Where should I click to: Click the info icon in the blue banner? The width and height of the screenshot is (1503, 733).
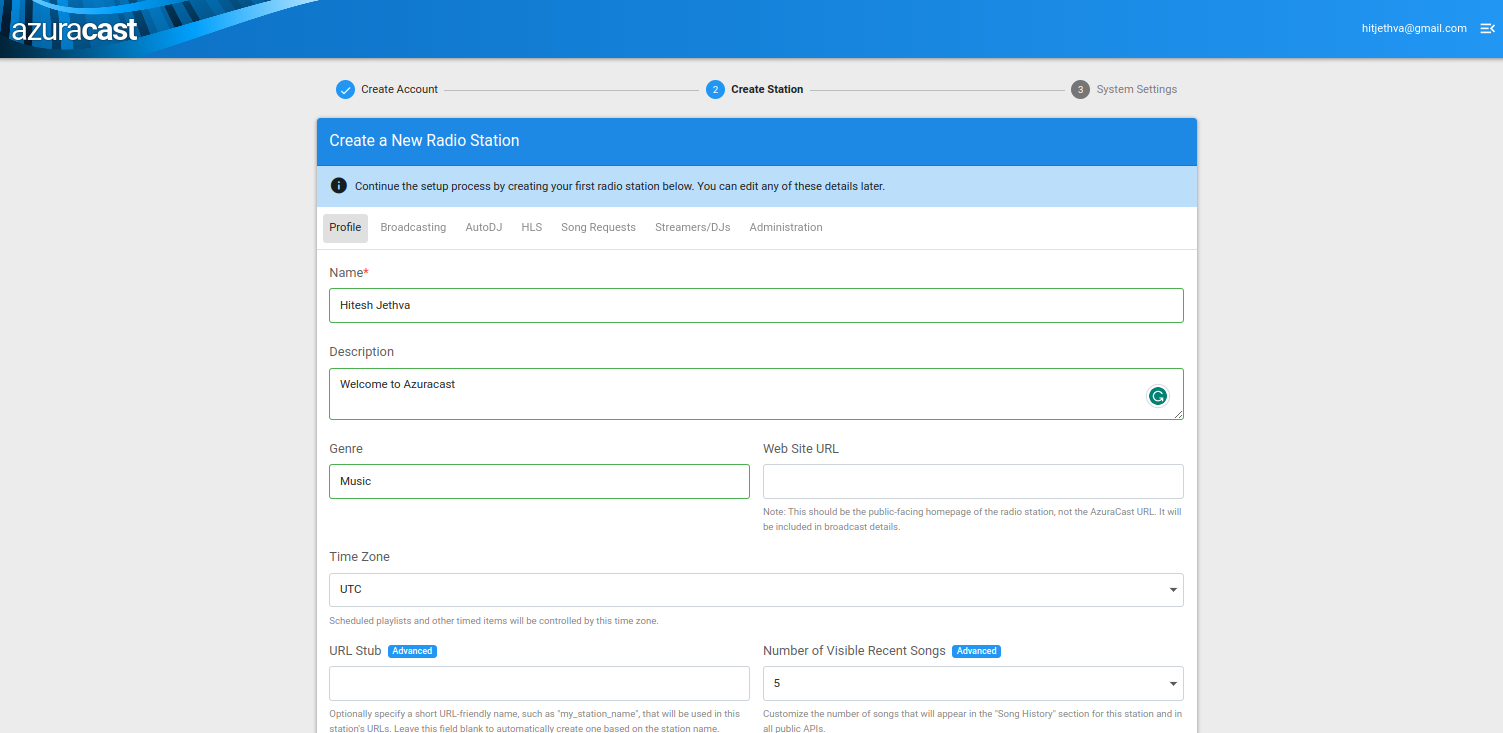(x=338, y=186)
